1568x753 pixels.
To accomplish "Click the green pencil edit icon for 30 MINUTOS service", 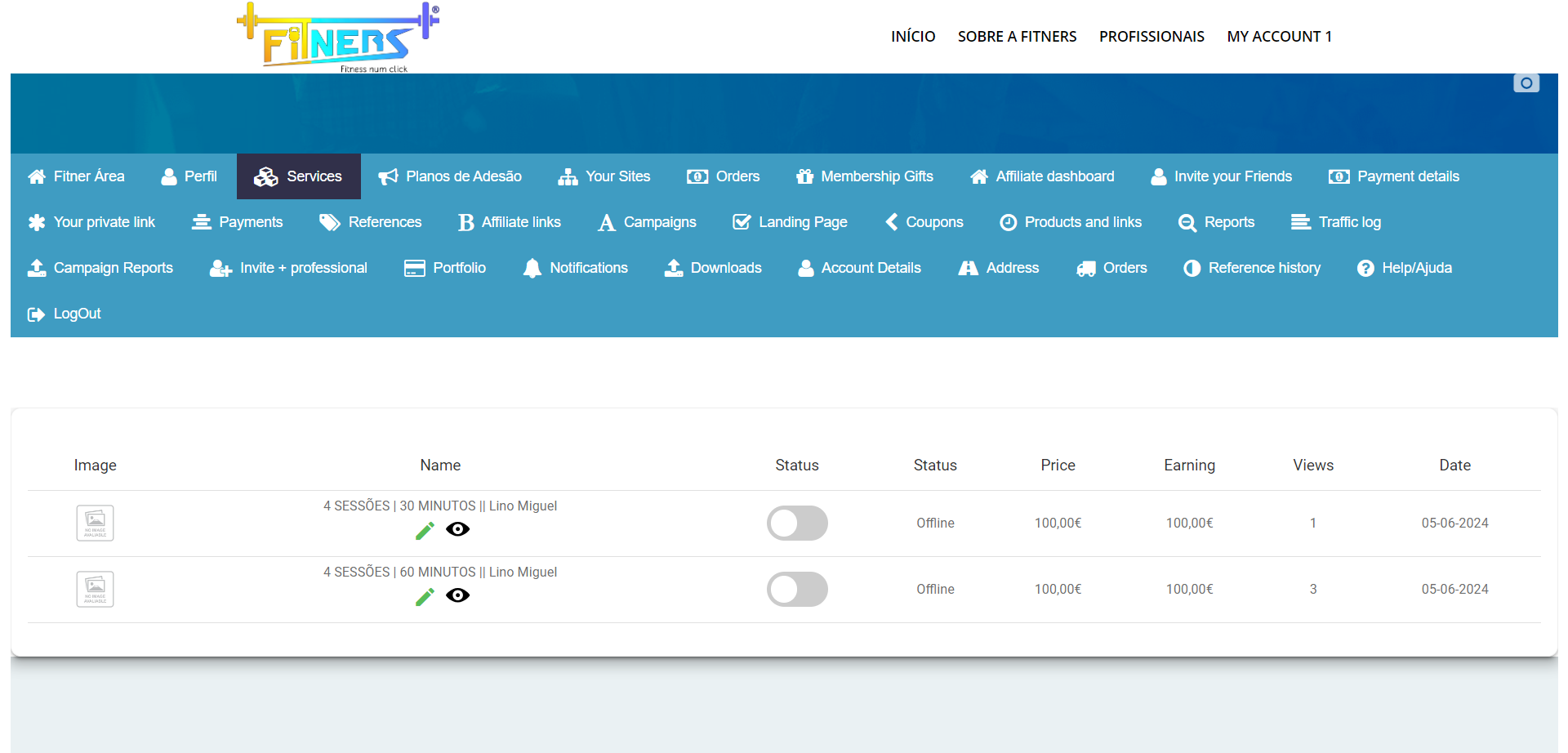I will [x=425, y=531].
